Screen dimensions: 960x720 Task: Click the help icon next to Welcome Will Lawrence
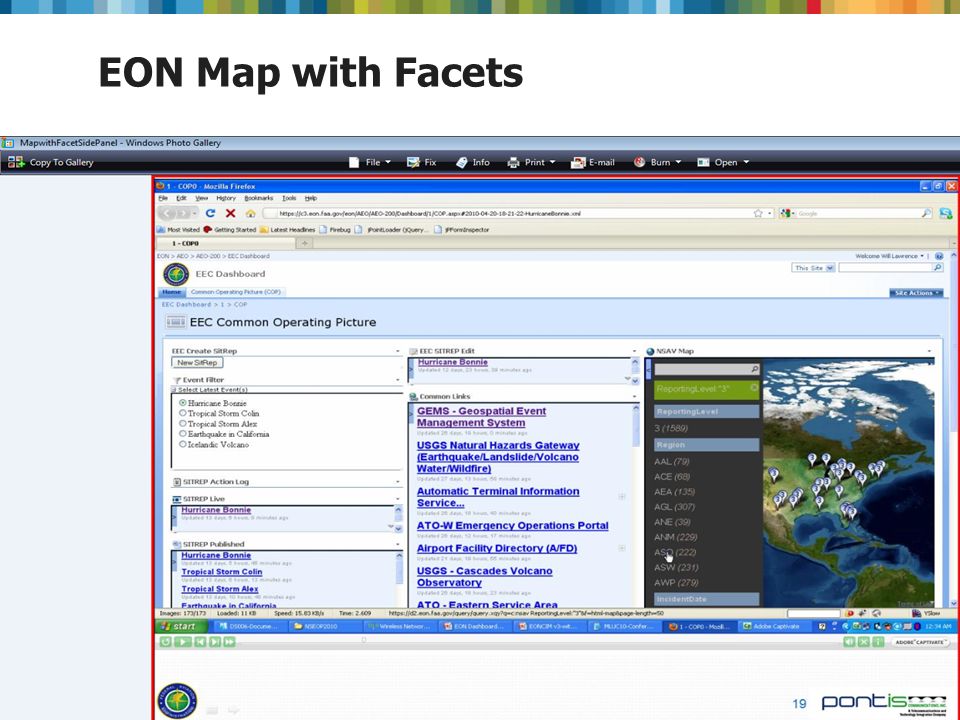click(x=939, y=256)
